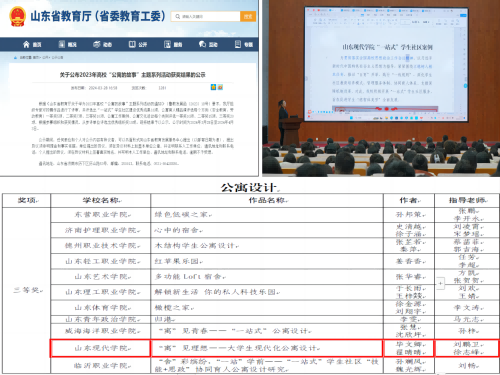This screenshot has width=500, height=375.
Task: Click the orange 搜索 search button
Action: [248, 16]
